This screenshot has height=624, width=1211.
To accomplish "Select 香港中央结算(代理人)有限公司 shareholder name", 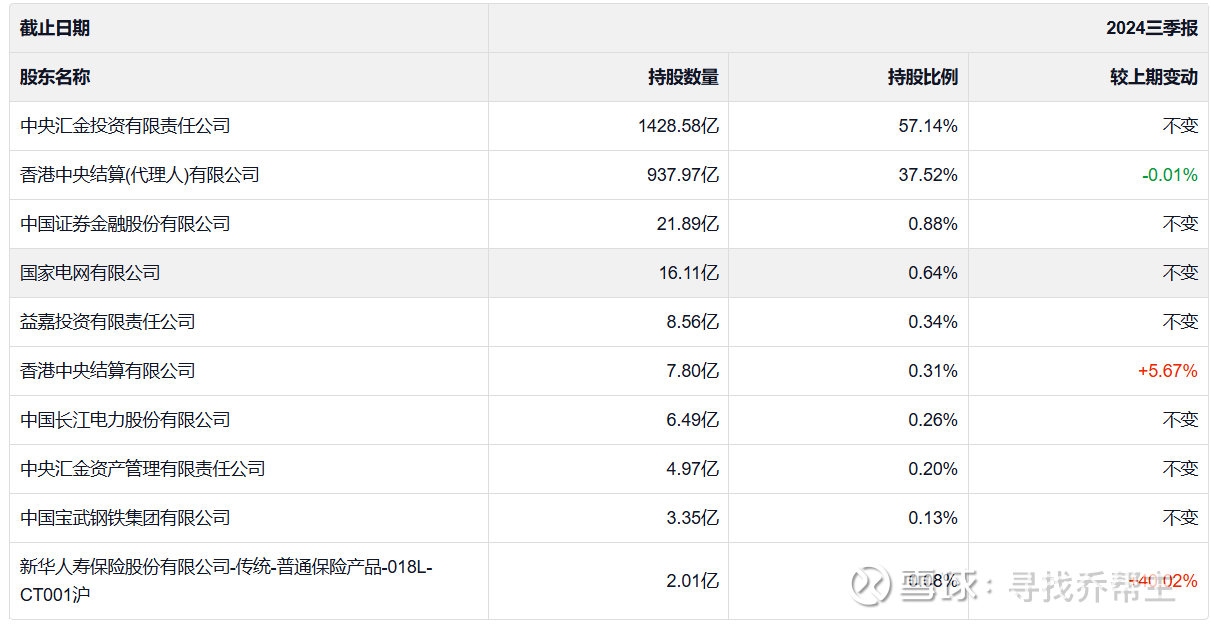I will click(140, 175).
